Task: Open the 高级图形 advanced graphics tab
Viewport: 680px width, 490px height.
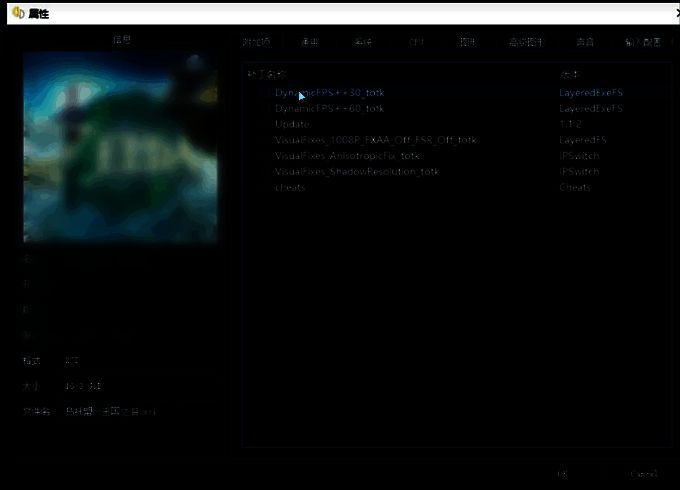Action: click(x=526, y=42)
